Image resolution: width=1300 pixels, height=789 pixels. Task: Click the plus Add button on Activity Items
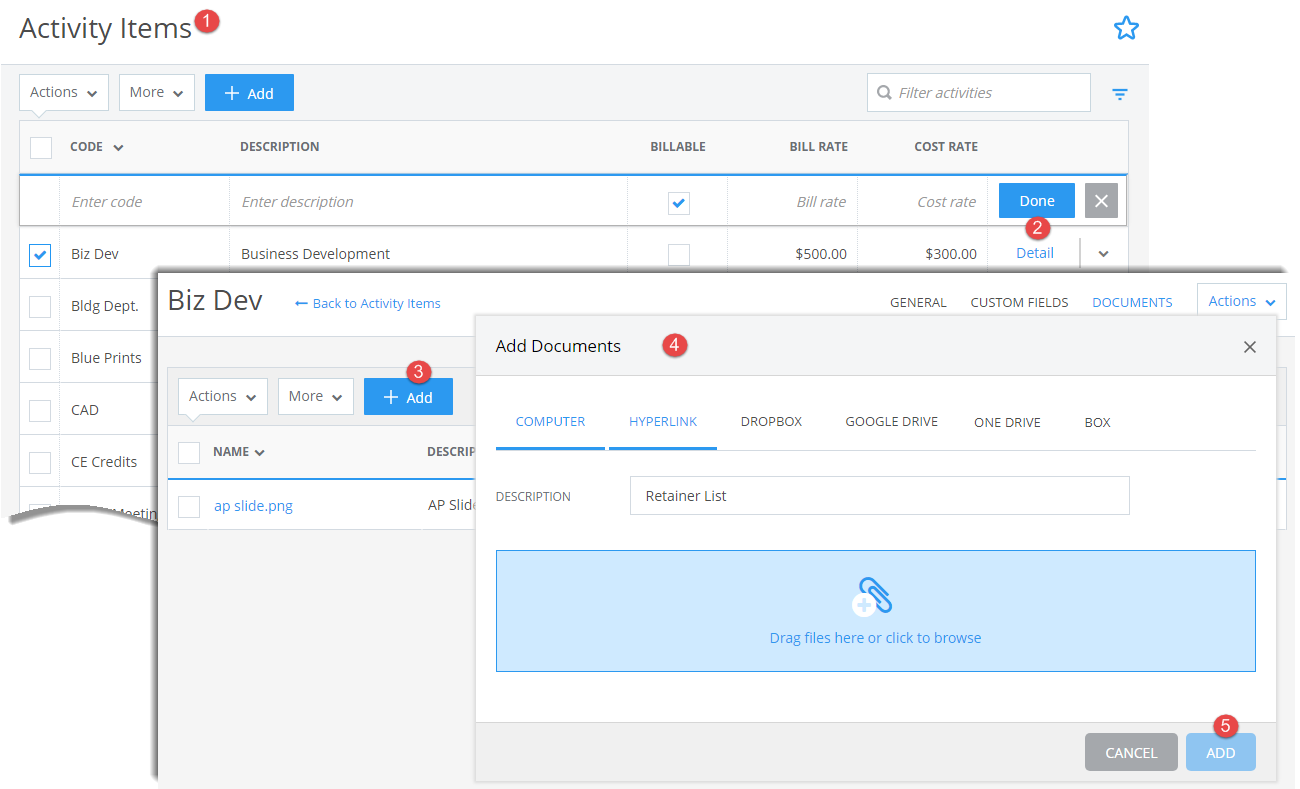[249, 92]
